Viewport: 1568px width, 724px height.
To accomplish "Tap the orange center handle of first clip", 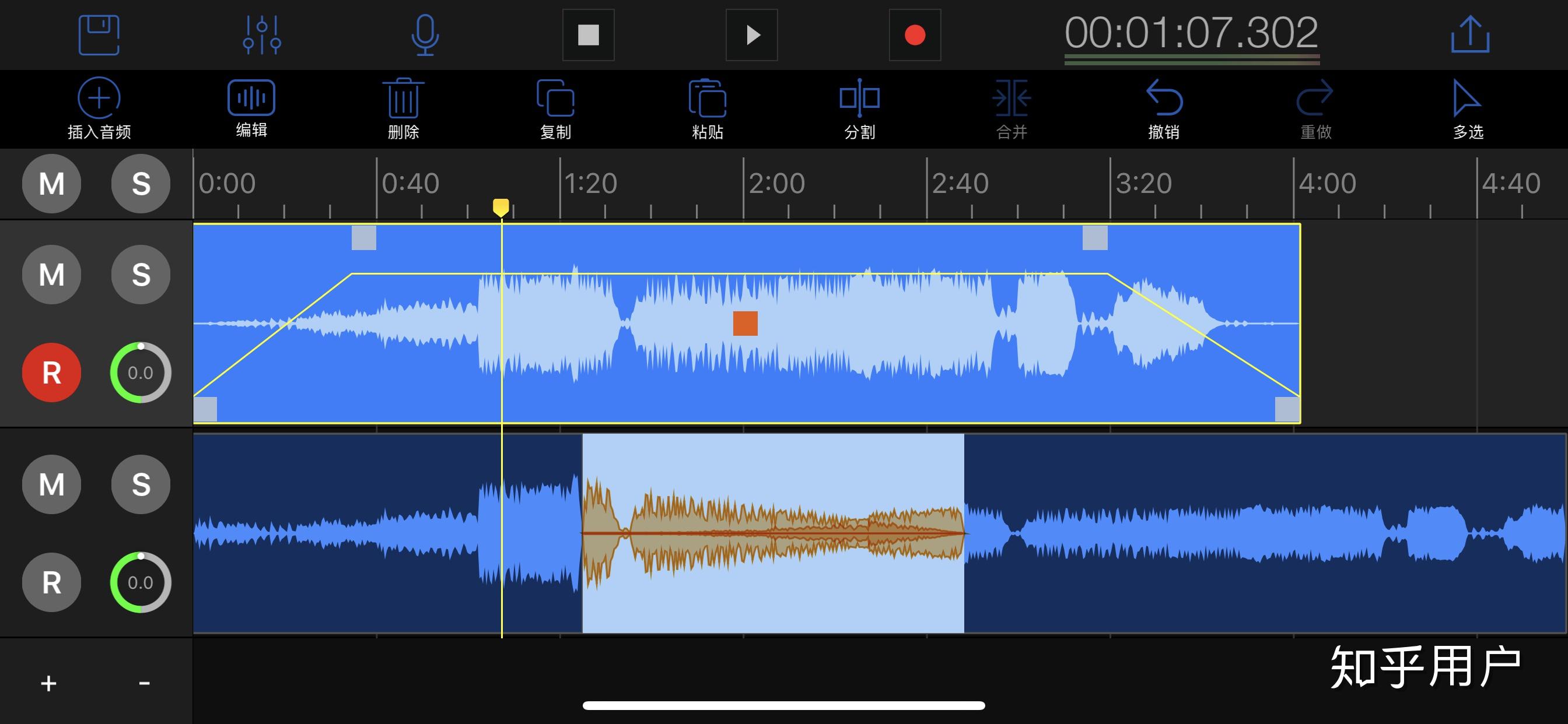I will click(x=745, y=324).
